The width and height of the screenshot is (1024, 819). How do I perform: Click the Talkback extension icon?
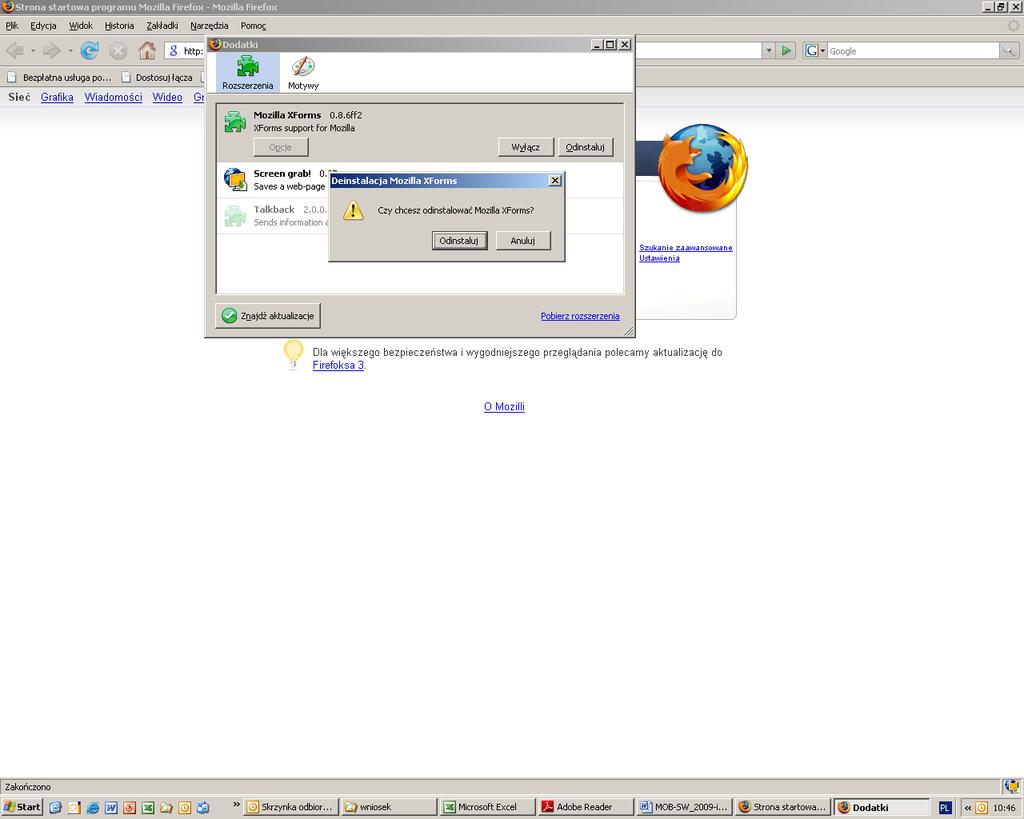point(235,216)
